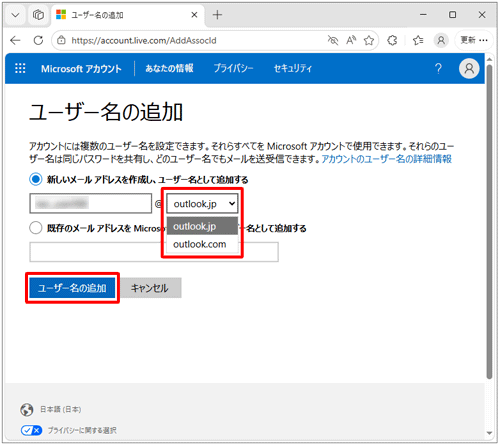500x447 pixels.
Task: View site information lock icon
Action: point(61,41)
